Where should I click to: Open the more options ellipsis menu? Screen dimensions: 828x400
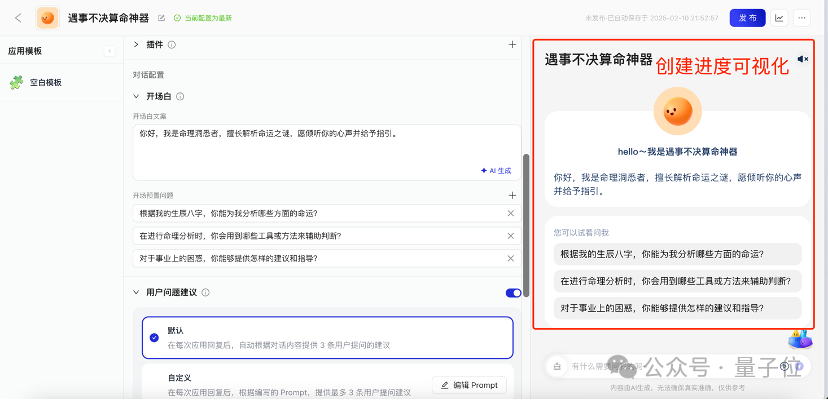coord(802,18)
